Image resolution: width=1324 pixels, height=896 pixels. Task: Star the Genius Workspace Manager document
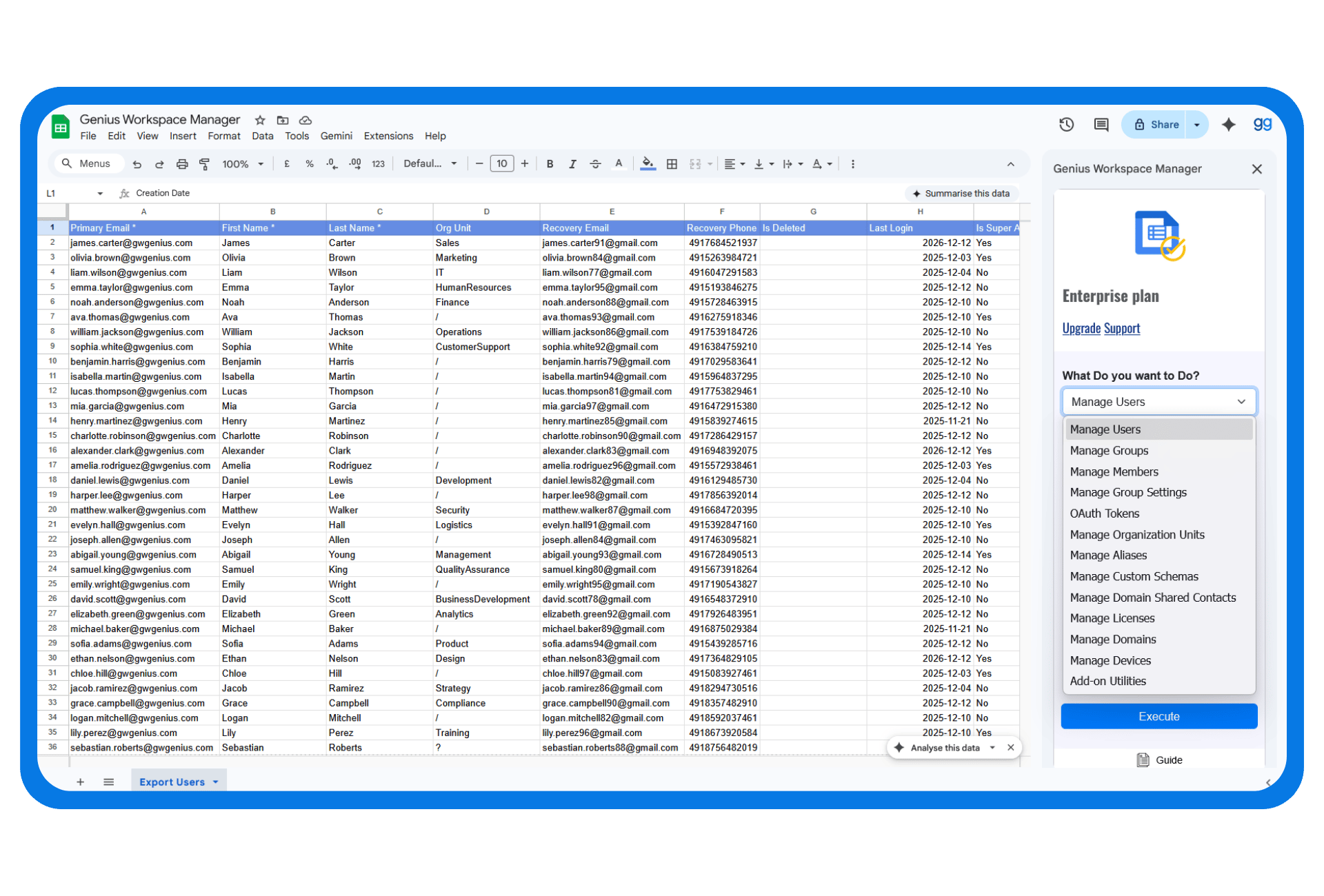tap(260, 120)
